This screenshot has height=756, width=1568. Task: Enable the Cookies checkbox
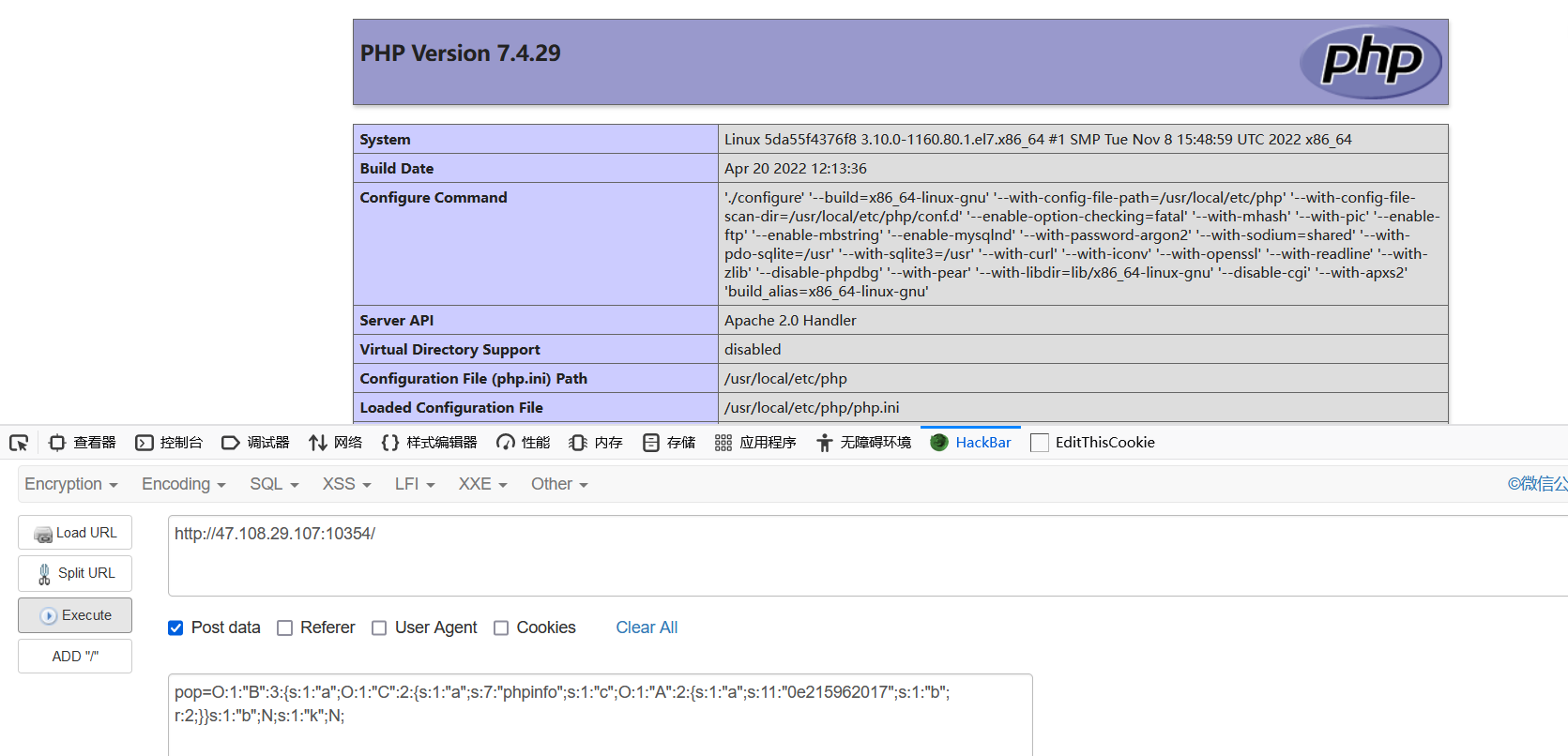pos(501,628)
